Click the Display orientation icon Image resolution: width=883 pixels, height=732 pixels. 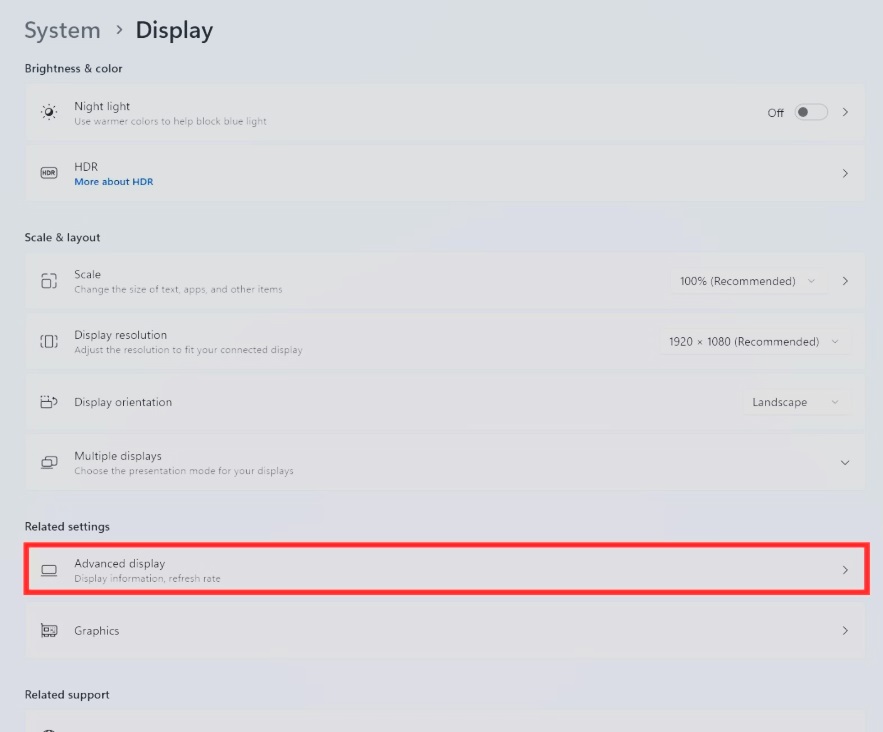pos(47,402)
